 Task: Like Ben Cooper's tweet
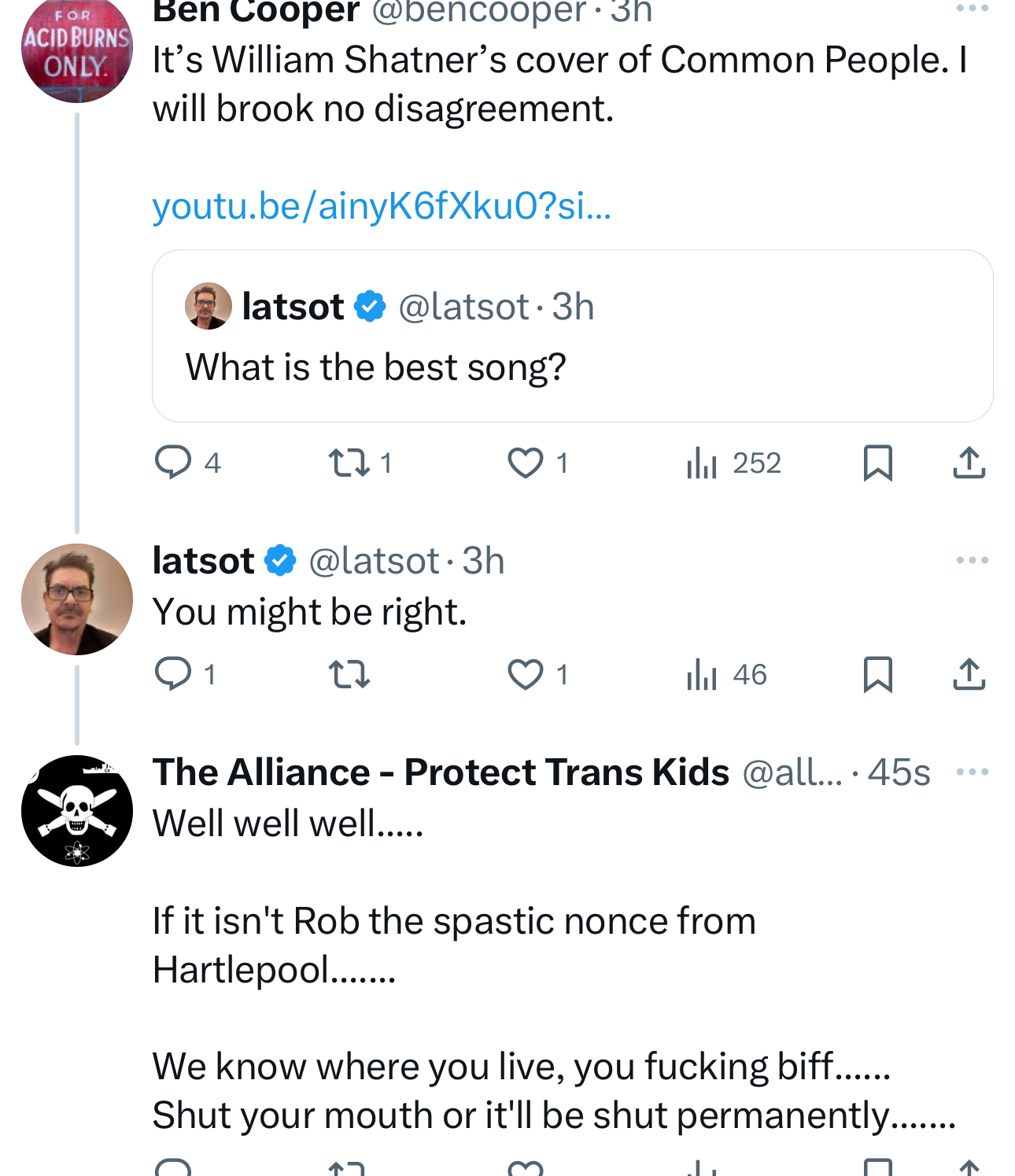525,463
